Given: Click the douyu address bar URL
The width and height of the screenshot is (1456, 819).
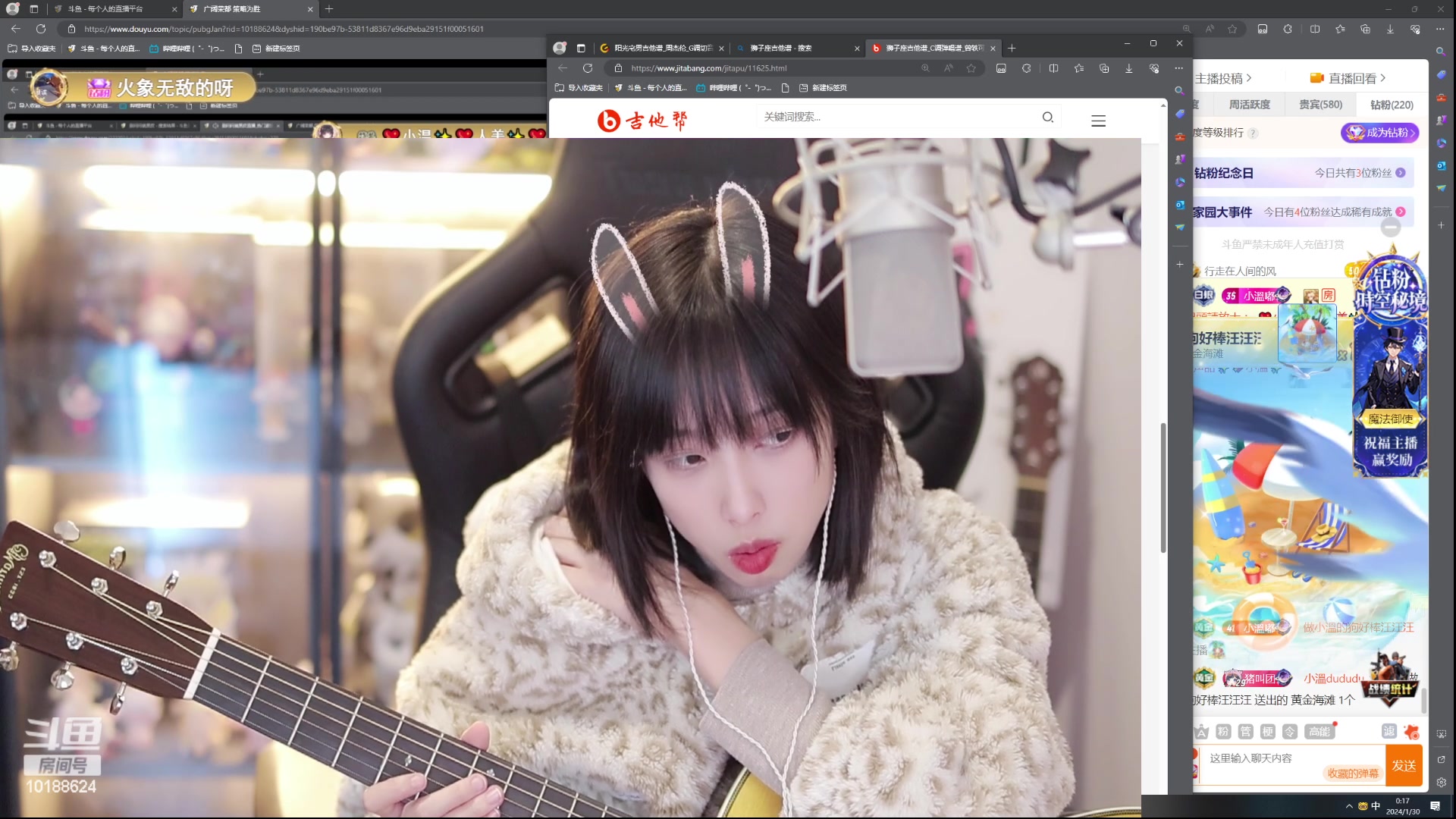Looking at the screenshot, I should (284, 29).
